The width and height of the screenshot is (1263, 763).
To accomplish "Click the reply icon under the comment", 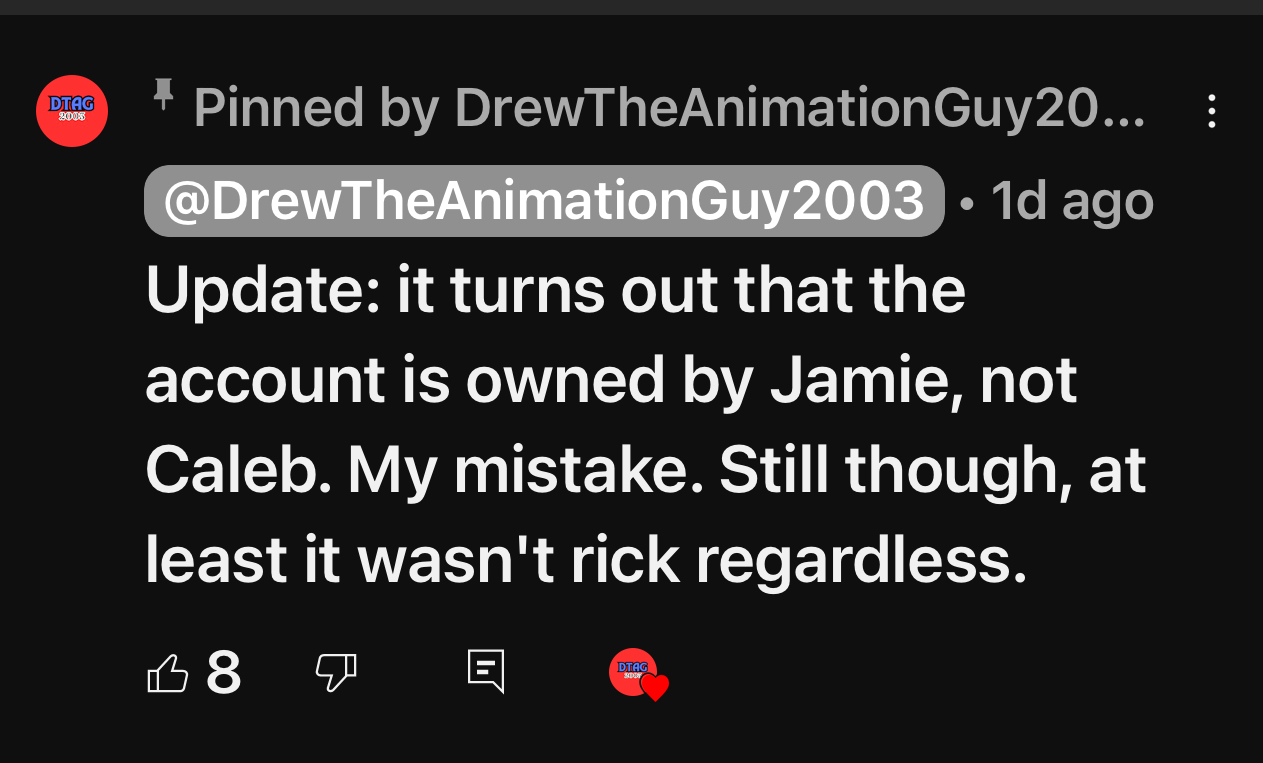I will [x=486, y=672].
